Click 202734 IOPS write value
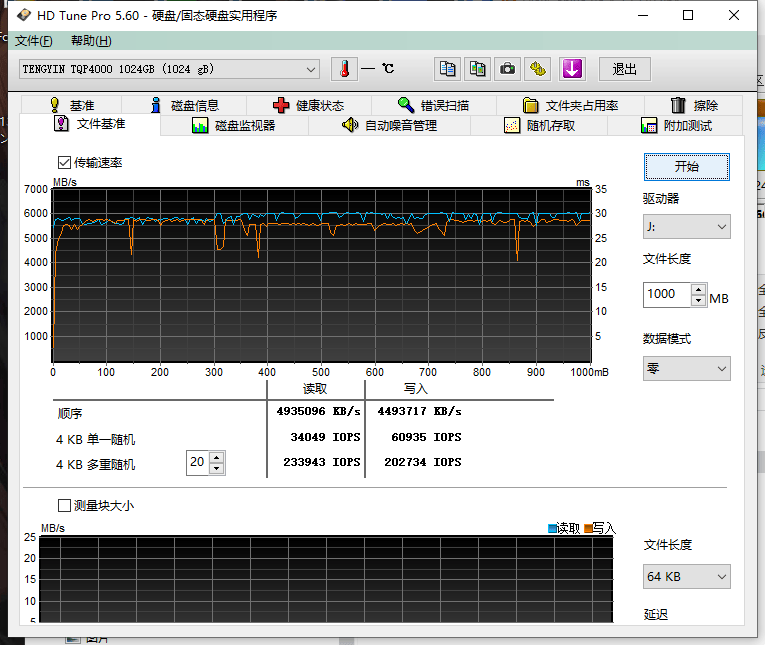Screen dimensions: 765x645 coord(423,462)
